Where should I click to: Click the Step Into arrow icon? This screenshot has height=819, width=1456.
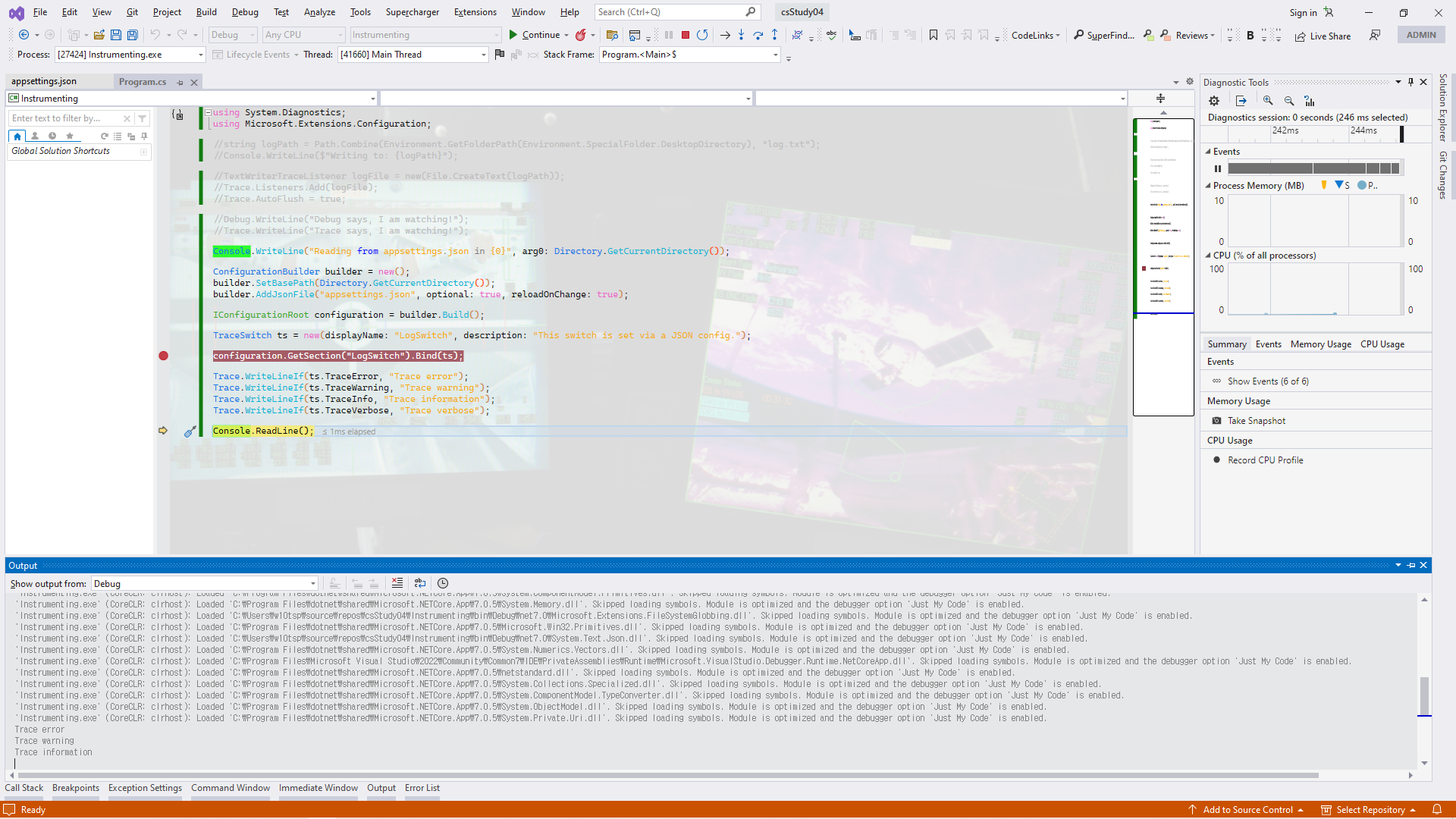pos(742,35)
